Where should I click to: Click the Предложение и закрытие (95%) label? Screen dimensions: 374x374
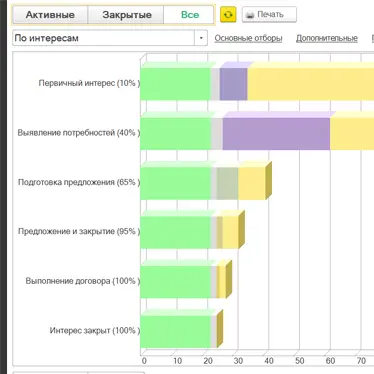79,231
